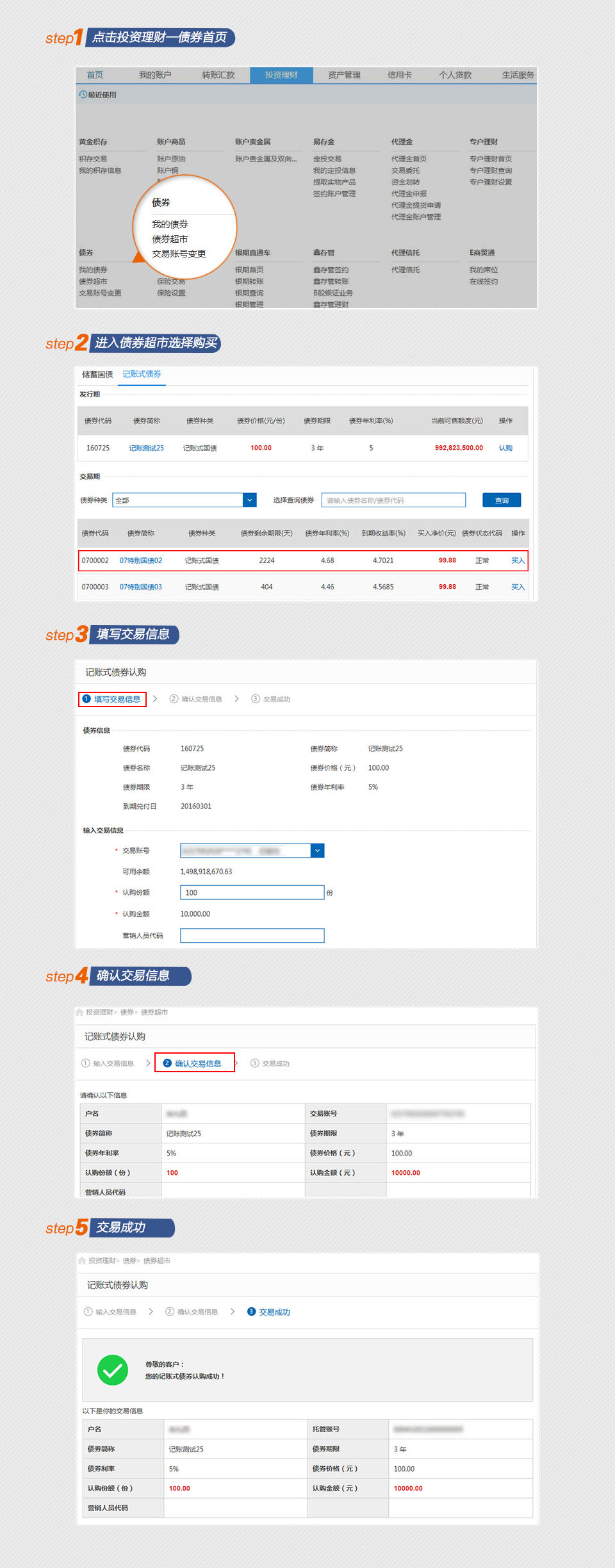Click the 认购份额 input field
Image resolution: width=615 pixels, height=1568 pixels.
(252, 892)
